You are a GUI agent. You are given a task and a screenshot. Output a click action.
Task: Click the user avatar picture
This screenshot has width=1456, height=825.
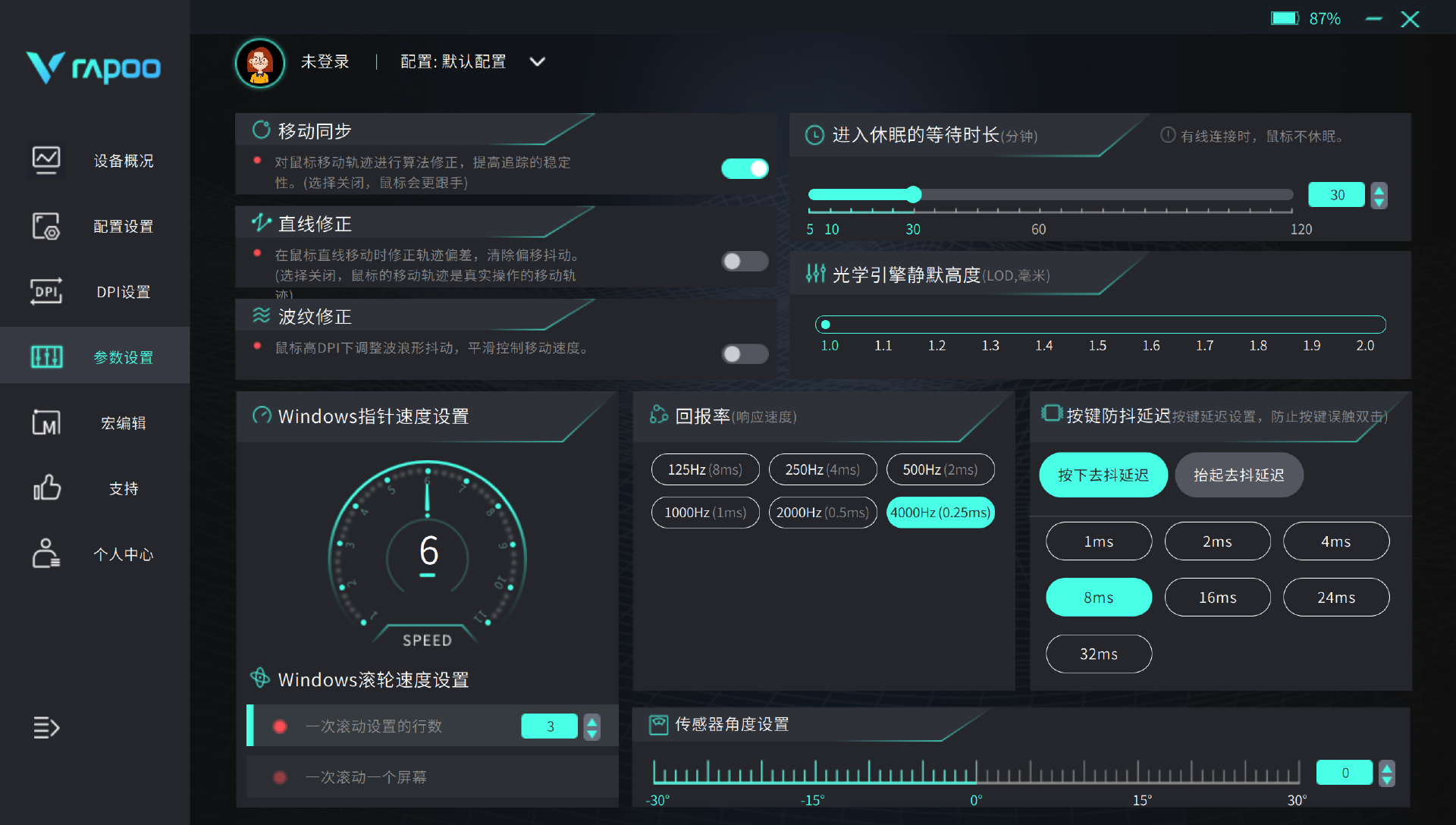260,63
